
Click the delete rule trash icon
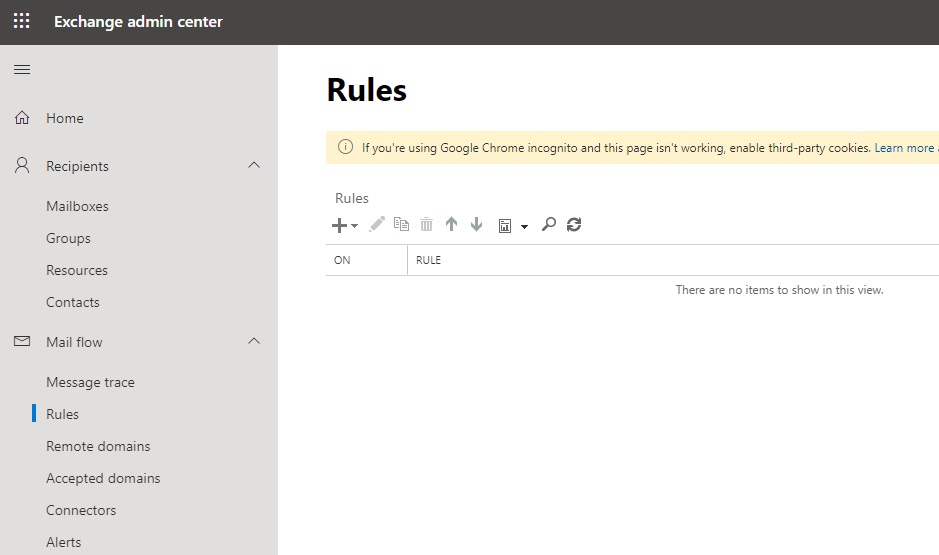point(427,225)
